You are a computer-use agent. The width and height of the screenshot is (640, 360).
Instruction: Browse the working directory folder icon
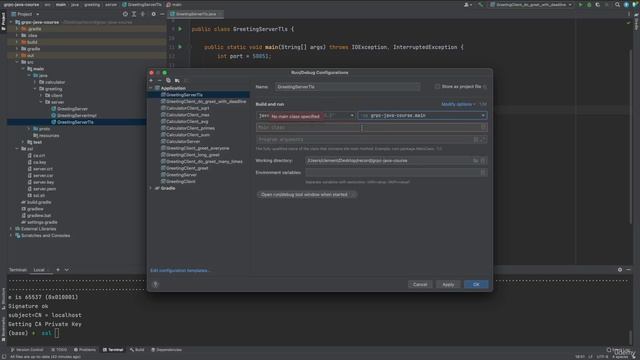[x=476, y=161]
